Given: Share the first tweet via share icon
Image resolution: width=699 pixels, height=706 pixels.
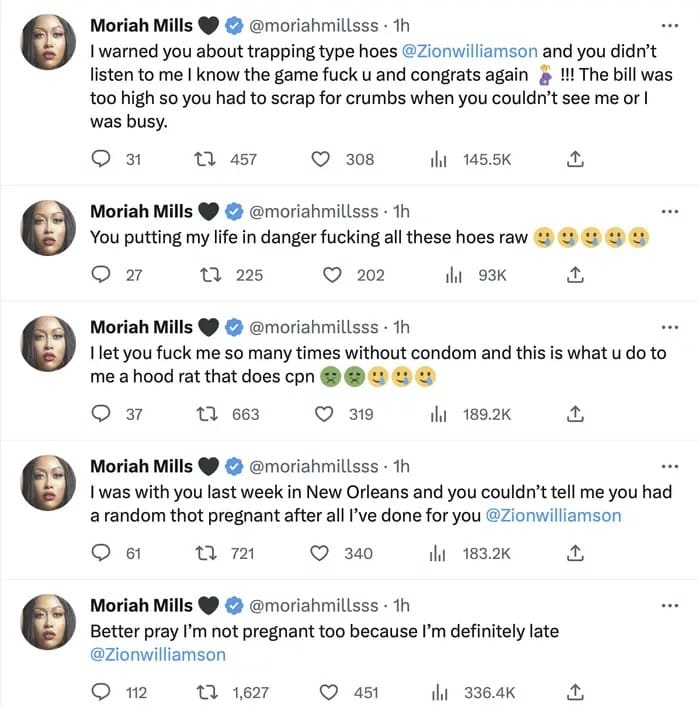Looking at the screenshot, I should tap(575, 159).
